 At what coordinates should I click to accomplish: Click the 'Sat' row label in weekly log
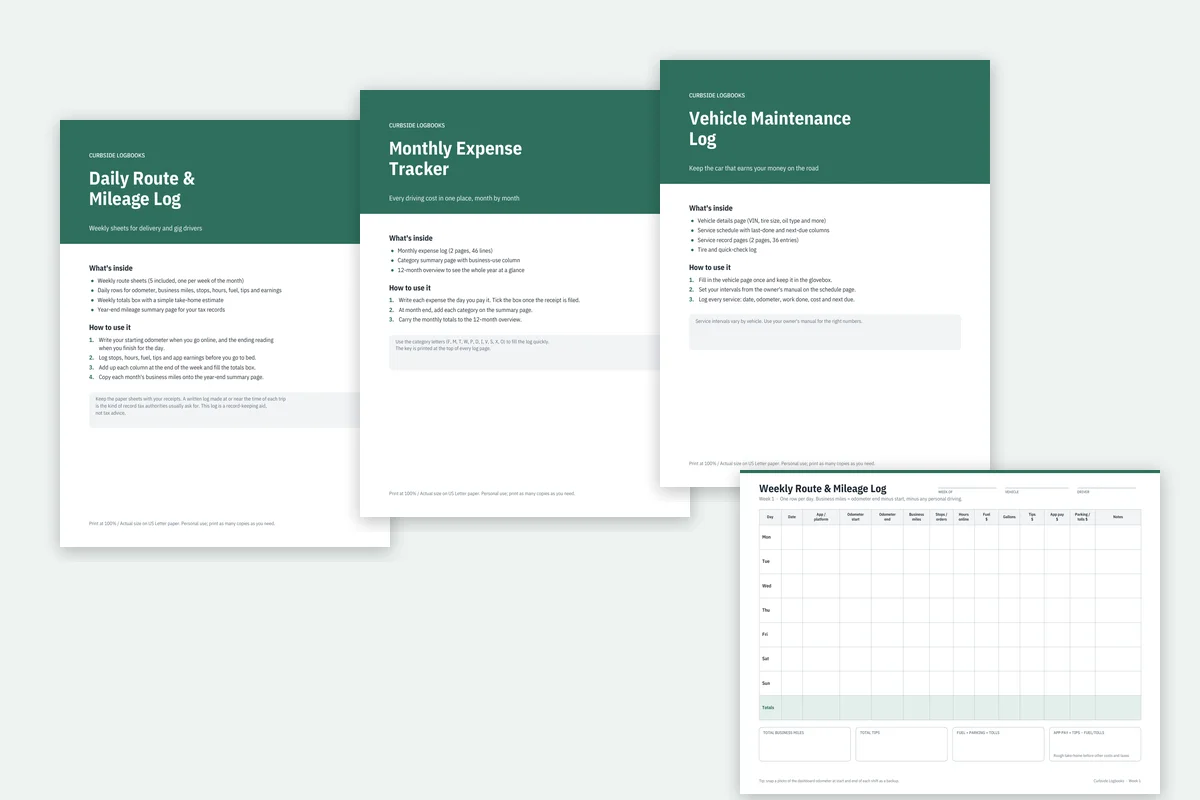[x=766, y=659]
